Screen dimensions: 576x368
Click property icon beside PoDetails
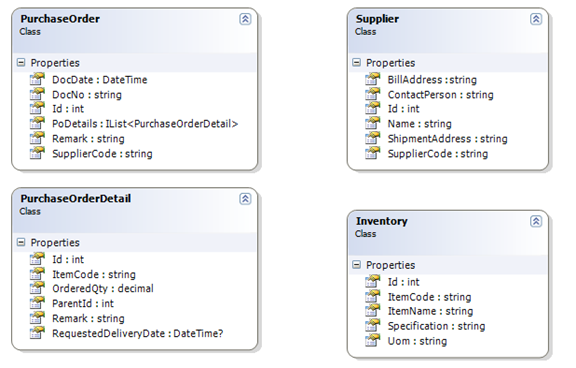pyautogui.click(x=37, y=123)
